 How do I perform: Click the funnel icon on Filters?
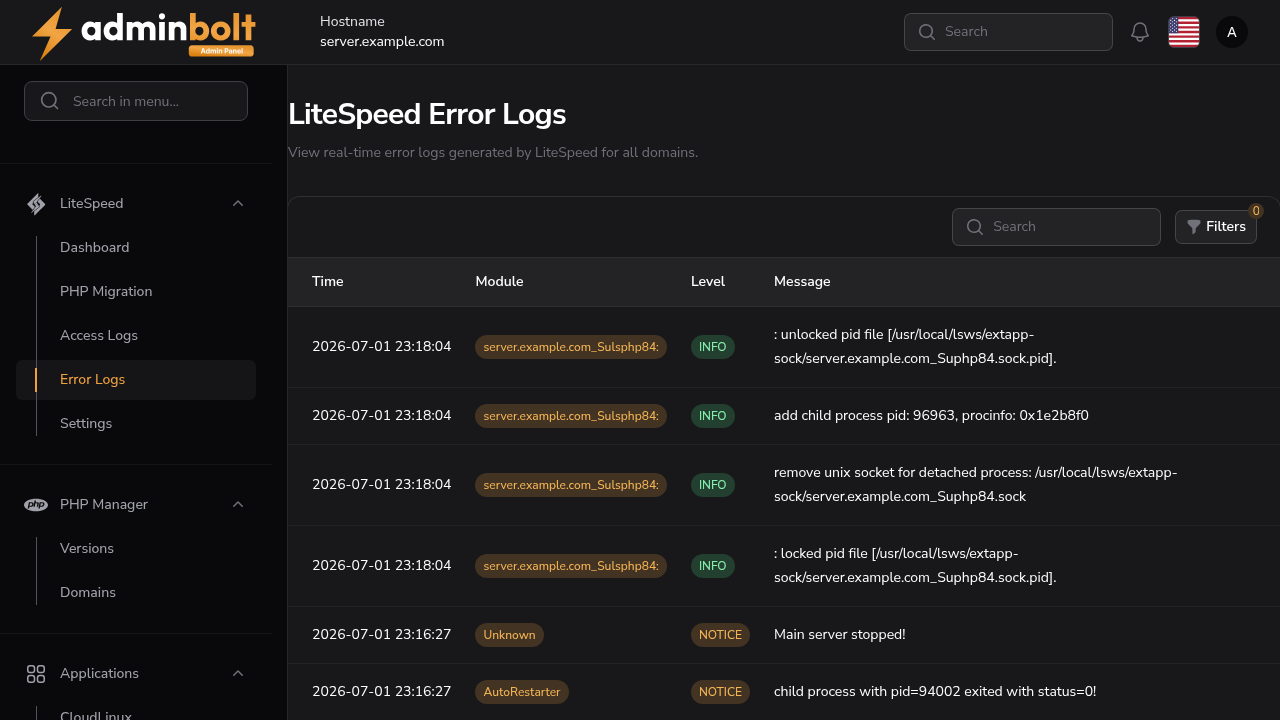pos(1194,227)
